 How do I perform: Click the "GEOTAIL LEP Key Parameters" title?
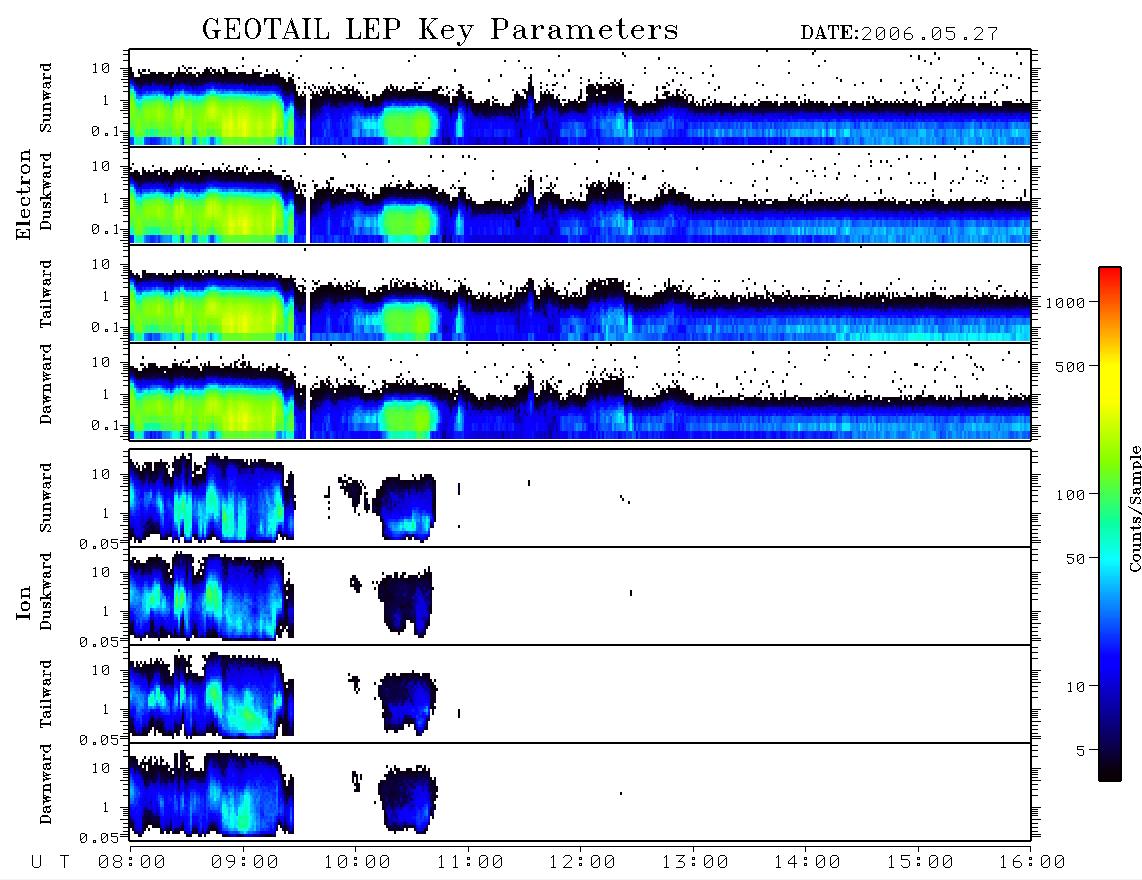440,30
